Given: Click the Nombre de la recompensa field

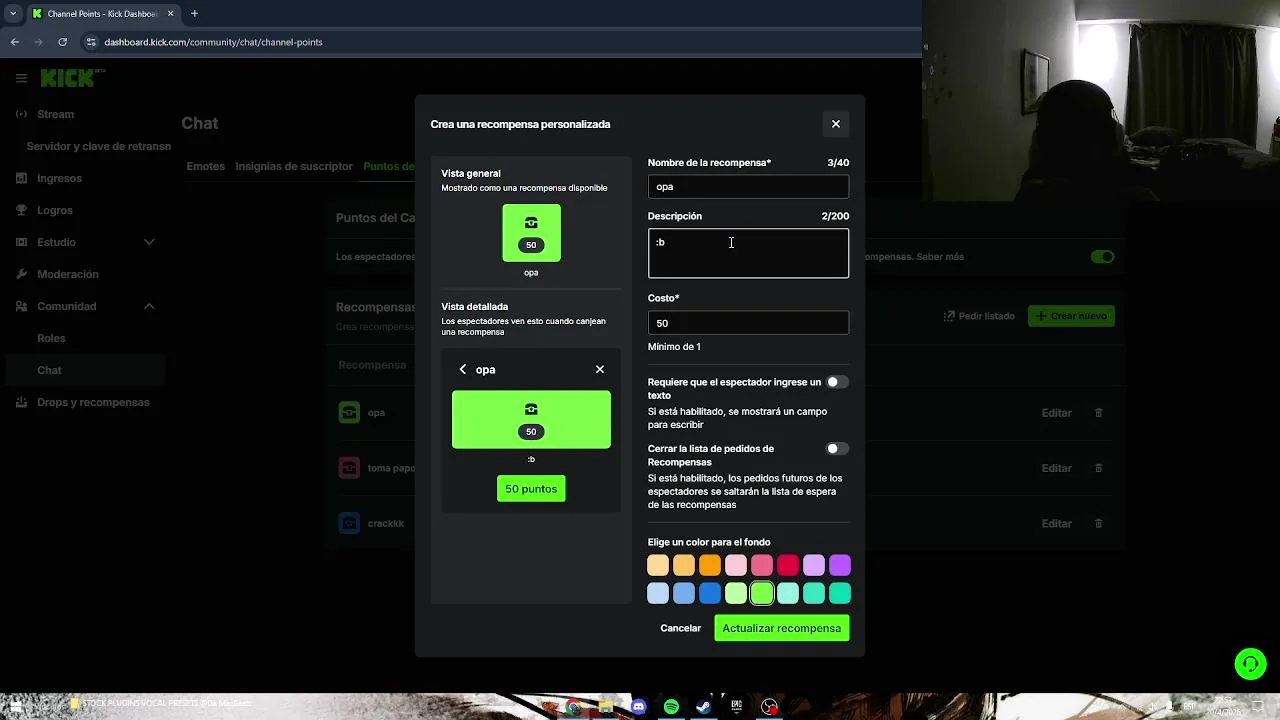Looking at the screenshot, I should 748,186.
